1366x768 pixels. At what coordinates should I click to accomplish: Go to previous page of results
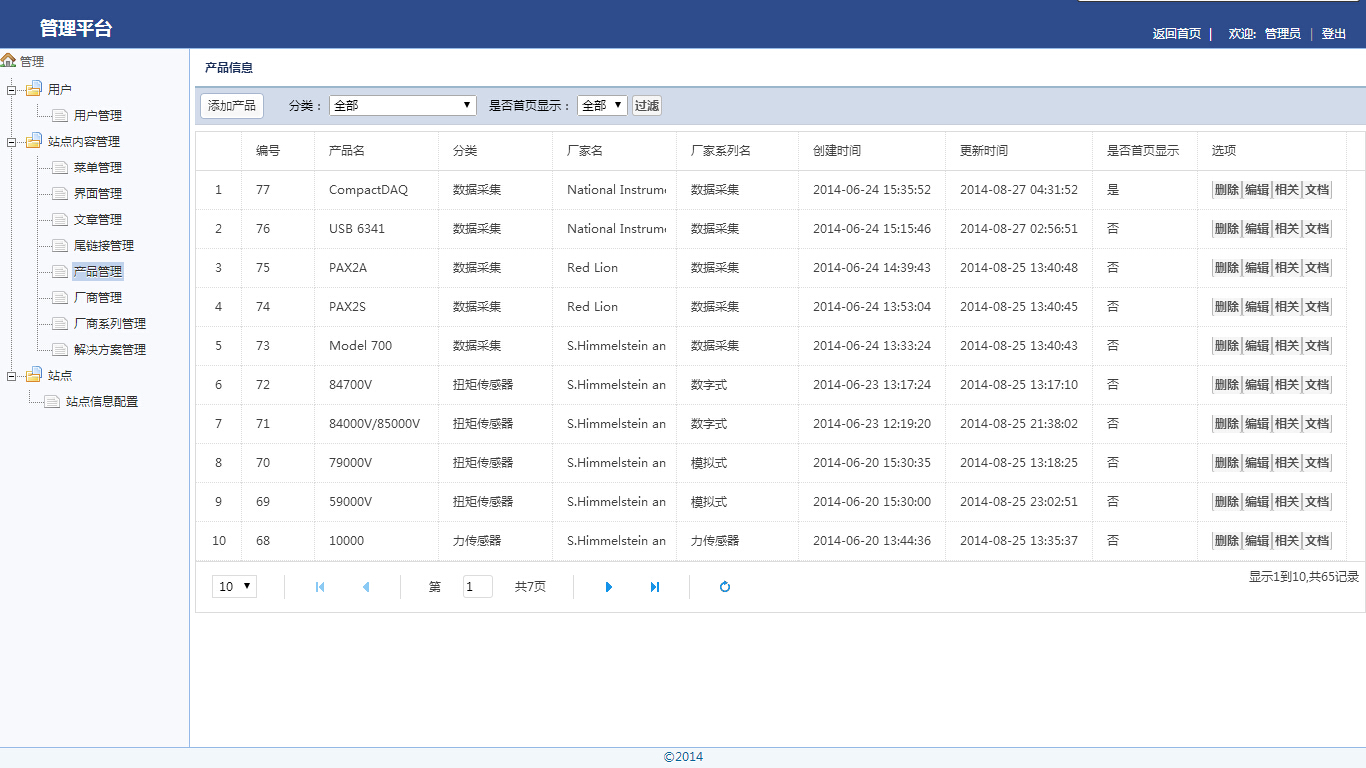click(366, 587)
